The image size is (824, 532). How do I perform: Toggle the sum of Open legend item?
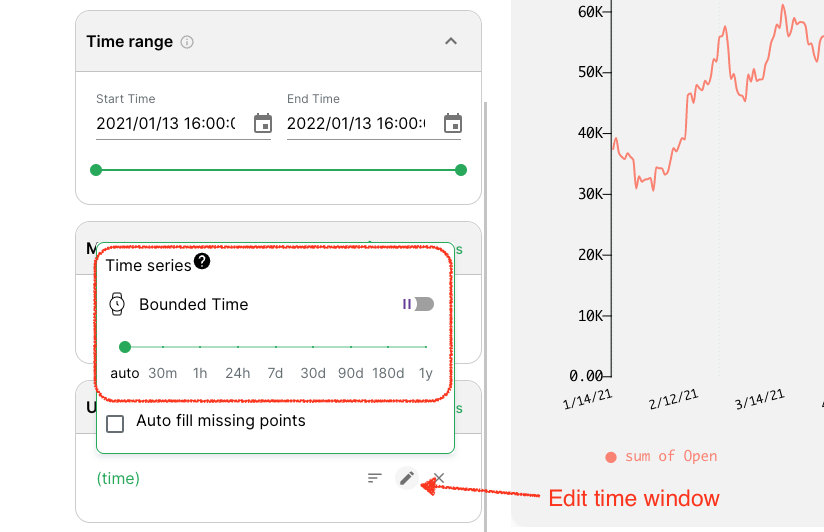[x=661, y=456]
